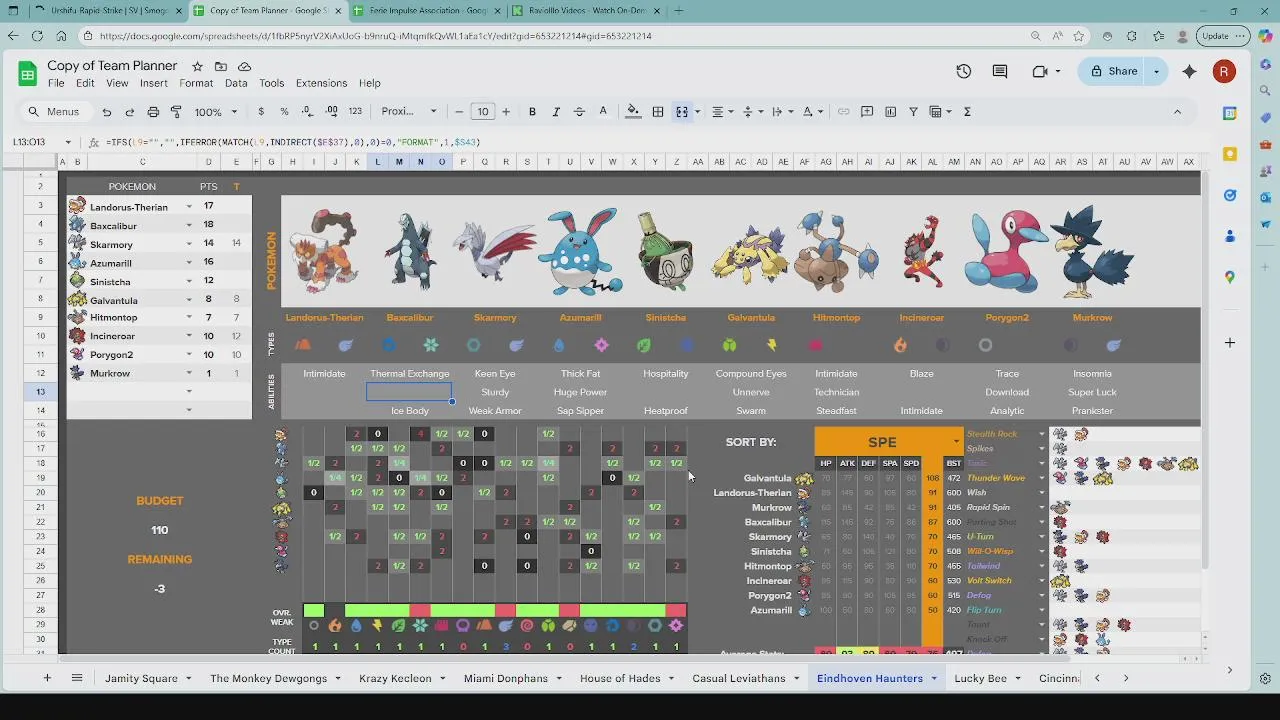
Task: Open the zoom 100% dropdown
Action: coord(215,112)
